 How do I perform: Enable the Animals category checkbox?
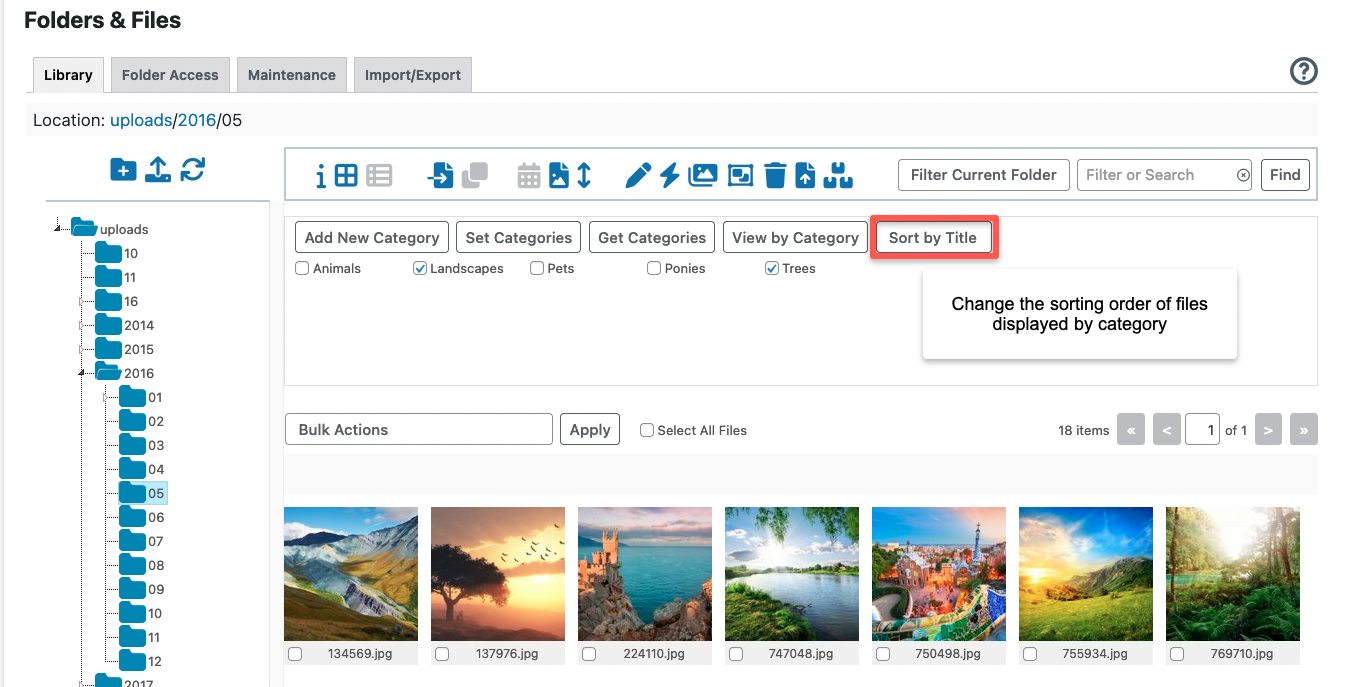(x=302, y=268)
